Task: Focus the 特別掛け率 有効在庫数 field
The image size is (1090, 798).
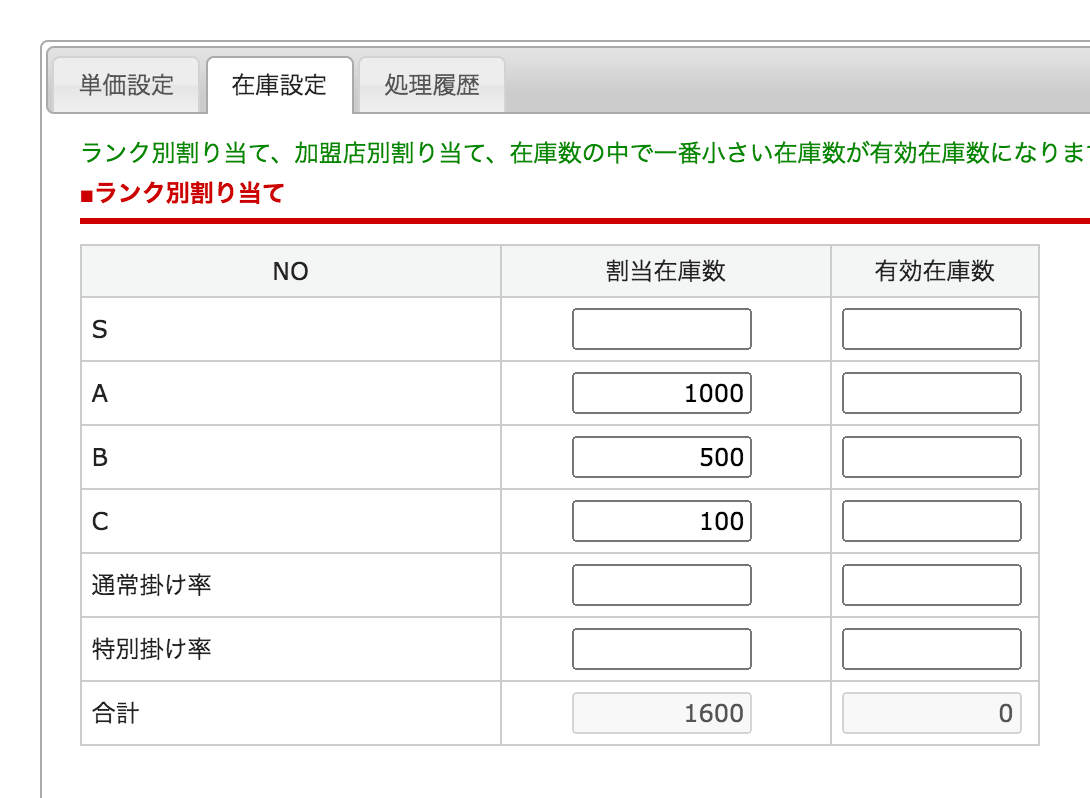Action: [x=931, y=649]
